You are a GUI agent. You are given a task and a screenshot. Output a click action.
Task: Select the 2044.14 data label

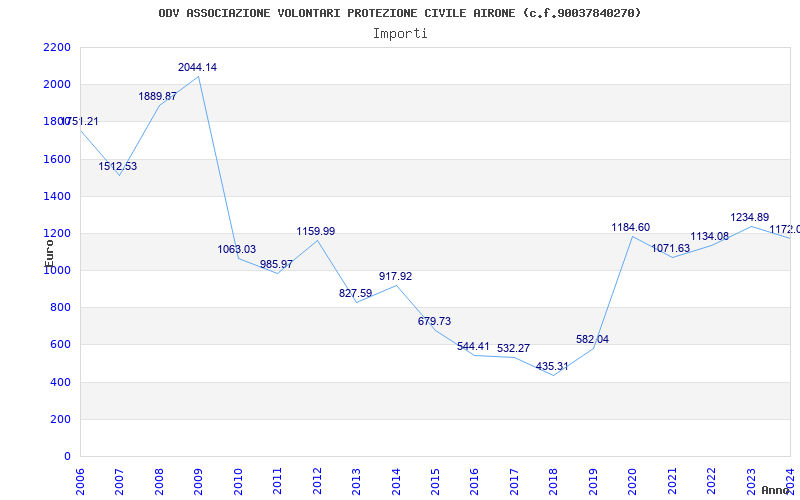tap(197, 67)
